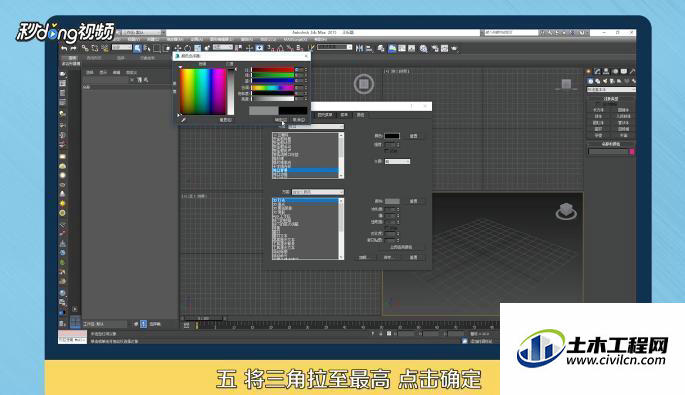This screenshot has height=395, width=685.
Task: Open the 编辑 menu in Scene Explorer
Action: pos(117,72)
